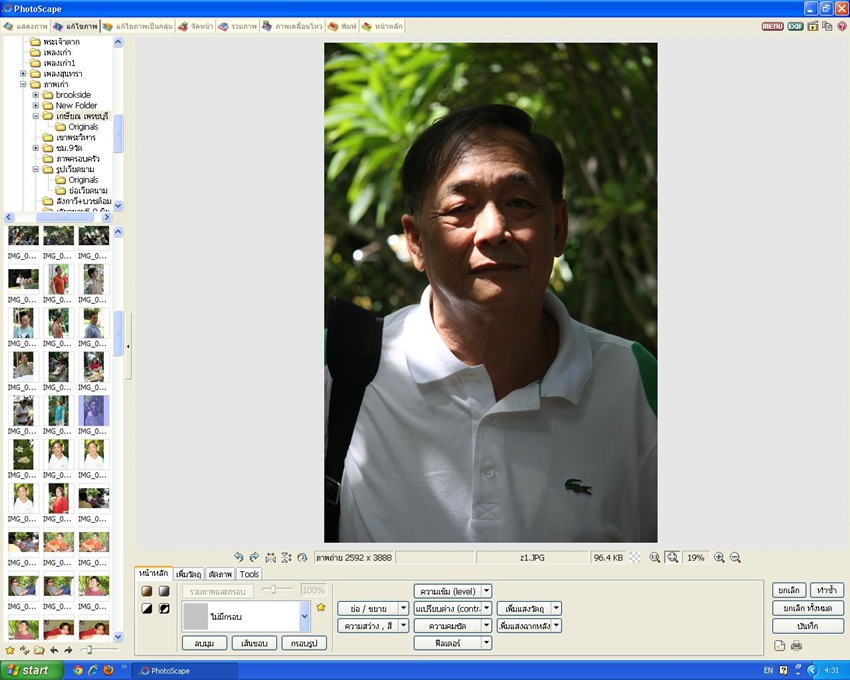This screenshot has width=850, height=680.
Task: Click the Help question mark icon
Action: pos(842,26)
